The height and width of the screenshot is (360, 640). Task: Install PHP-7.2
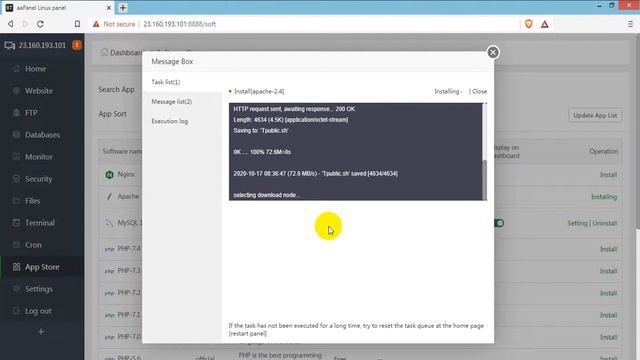coord(608,293)
